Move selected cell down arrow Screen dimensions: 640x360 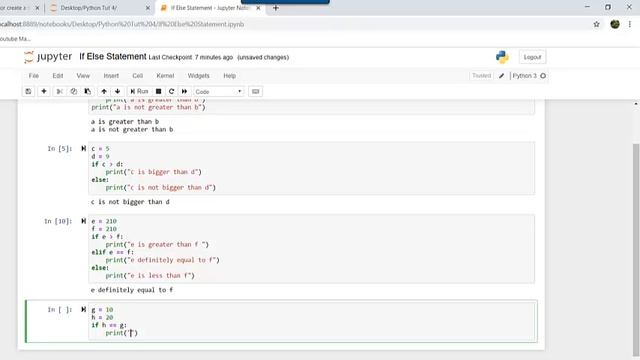[118, 91]
